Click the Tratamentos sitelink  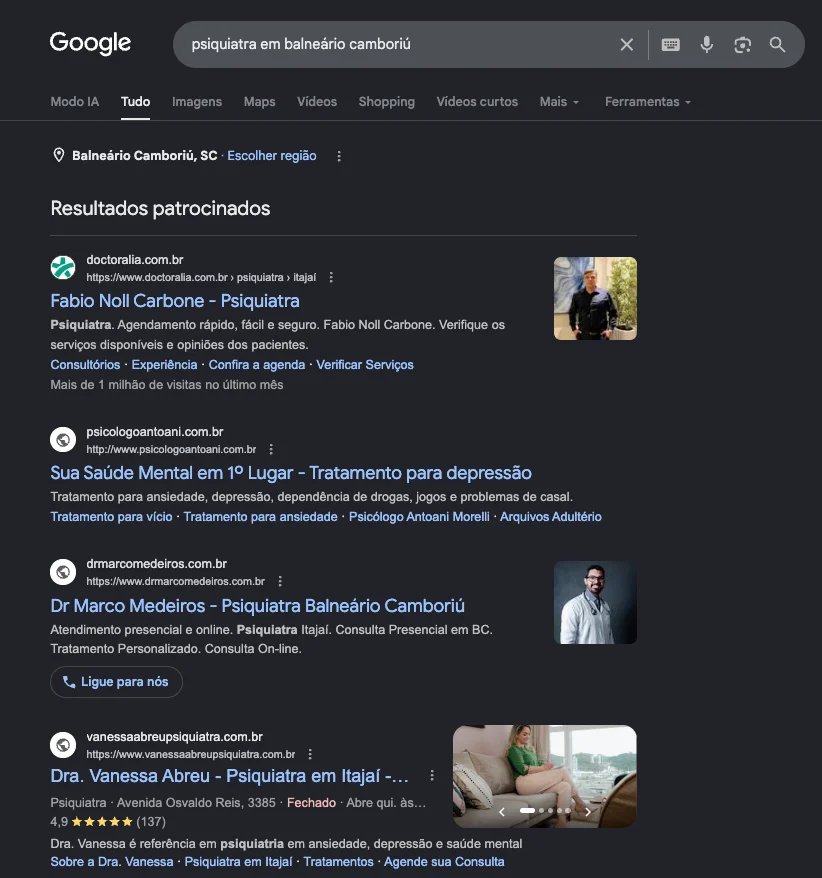338,862
